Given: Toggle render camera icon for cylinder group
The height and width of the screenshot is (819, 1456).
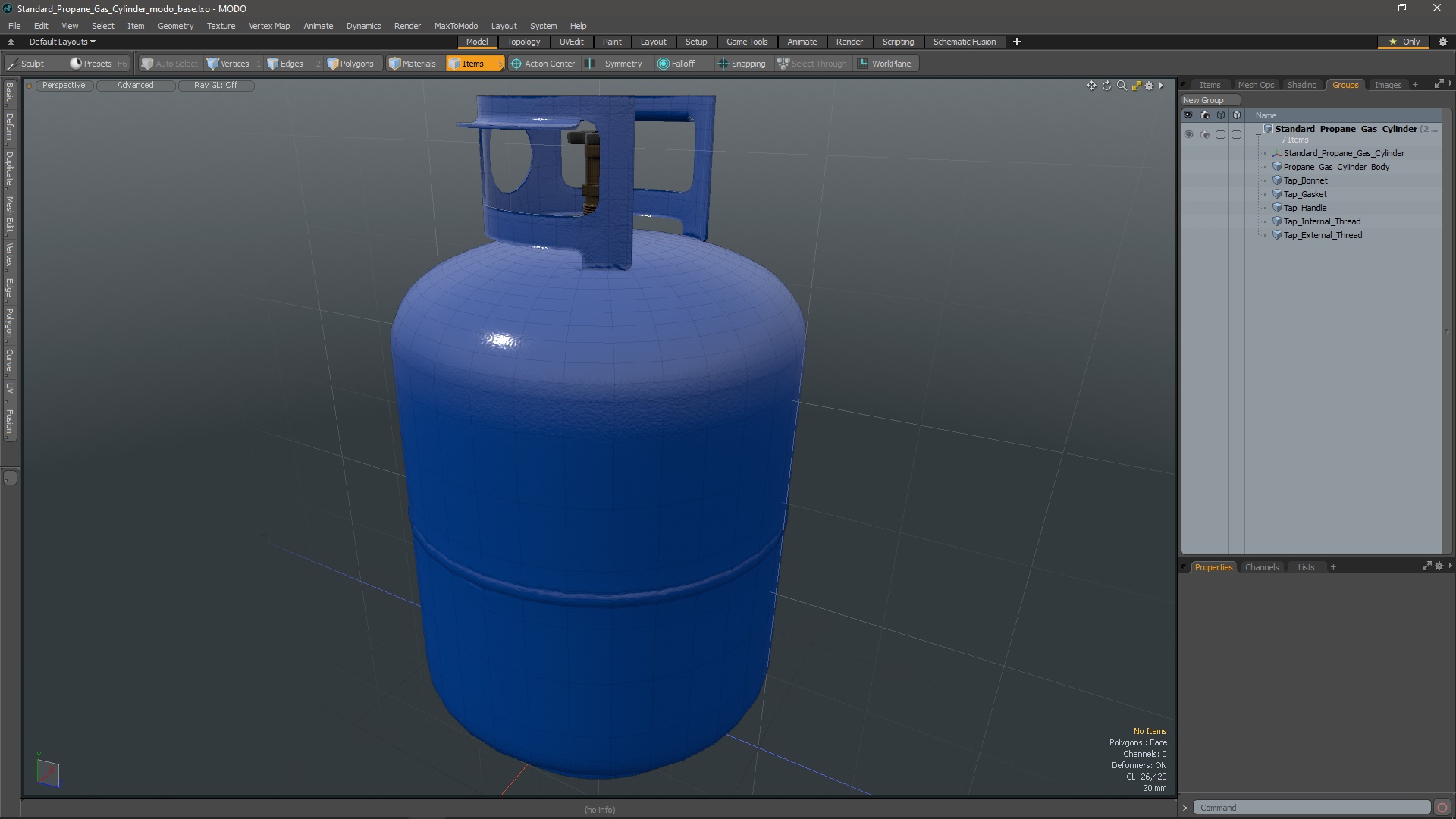Looking at the screenshot, I should 1205,134.
